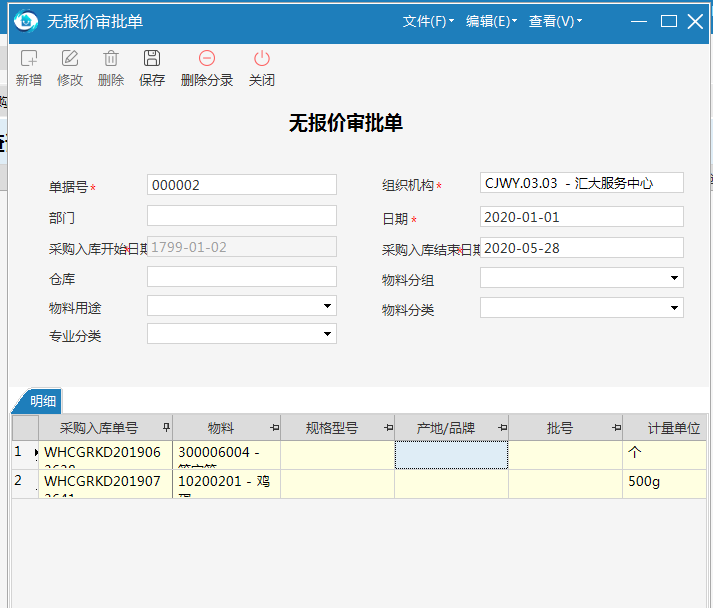Pin the 产地/品牌 column header
This screenshot has height=608, width=713.
pyautogui.click(x=502, y=427)
